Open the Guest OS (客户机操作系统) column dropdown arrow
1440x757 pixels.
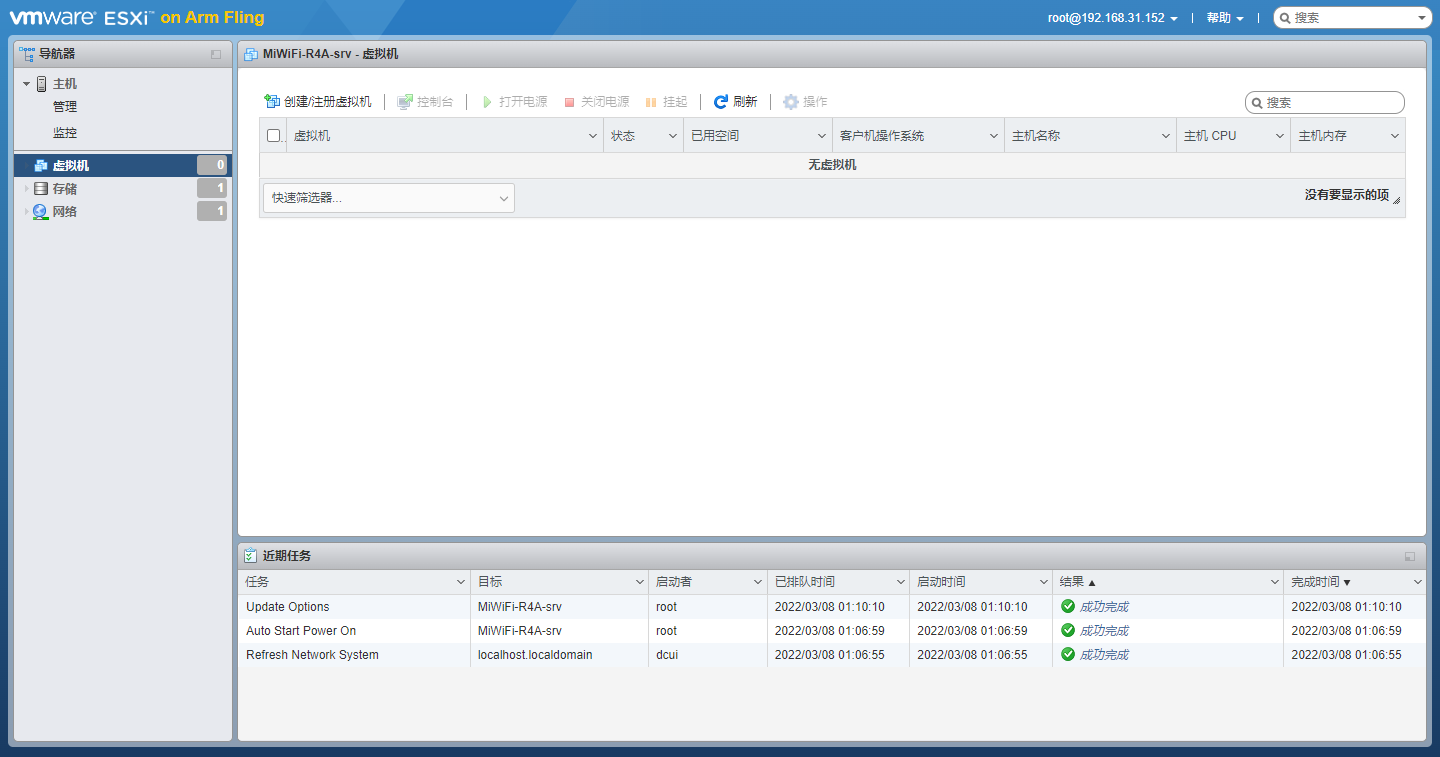tap(993, 136)
